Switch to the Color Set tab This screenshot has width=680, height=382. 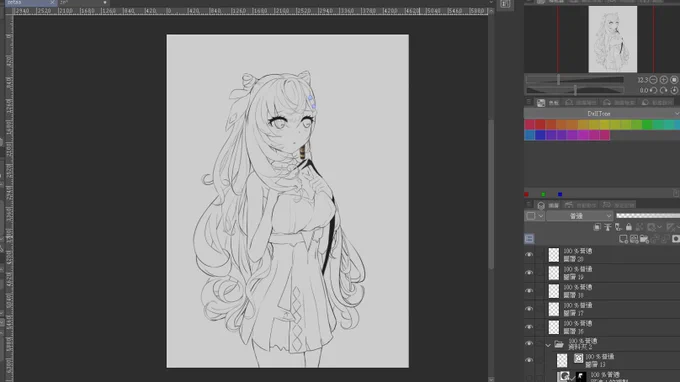coord(548,103)
